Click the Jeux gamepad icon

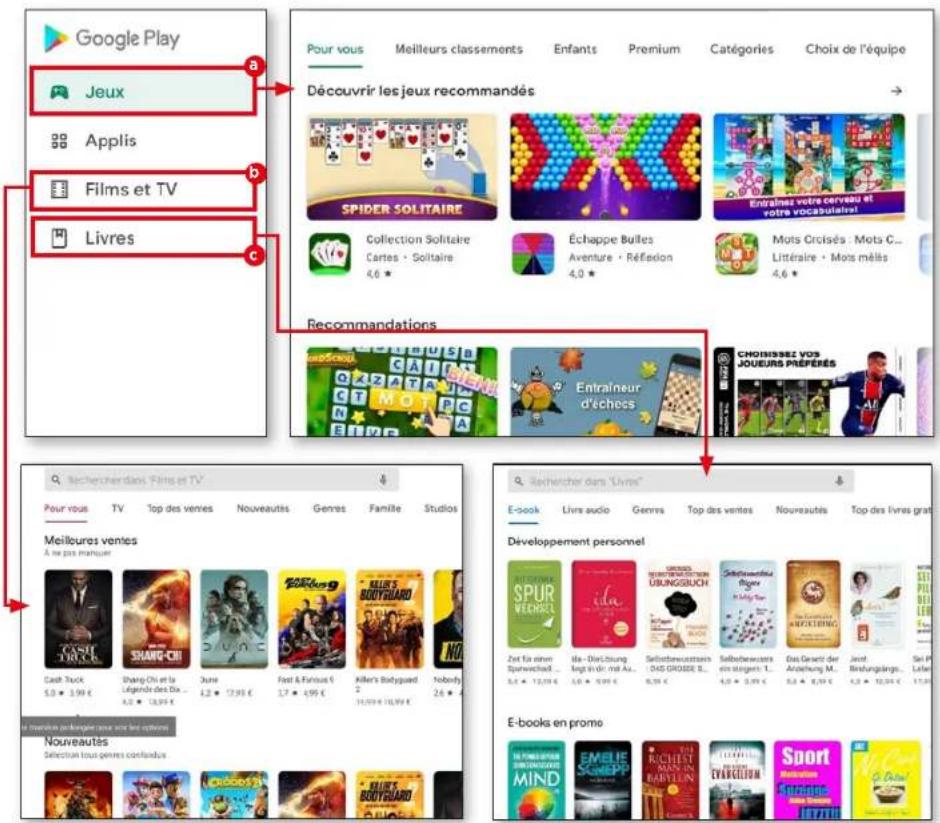59,92
